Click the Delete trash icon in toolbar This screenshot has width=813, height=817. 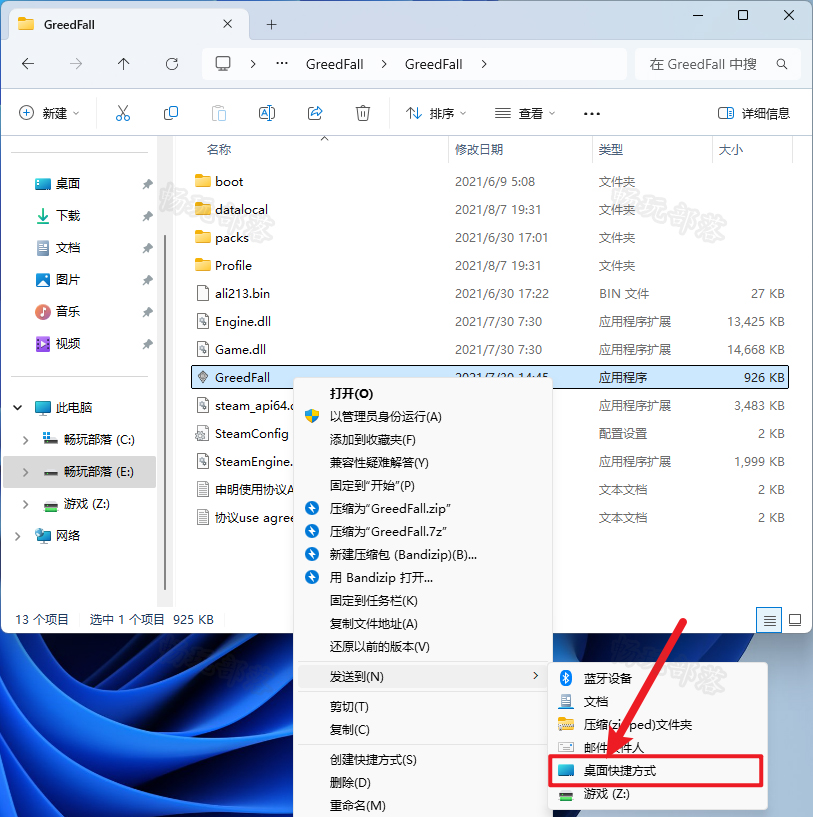363,113
